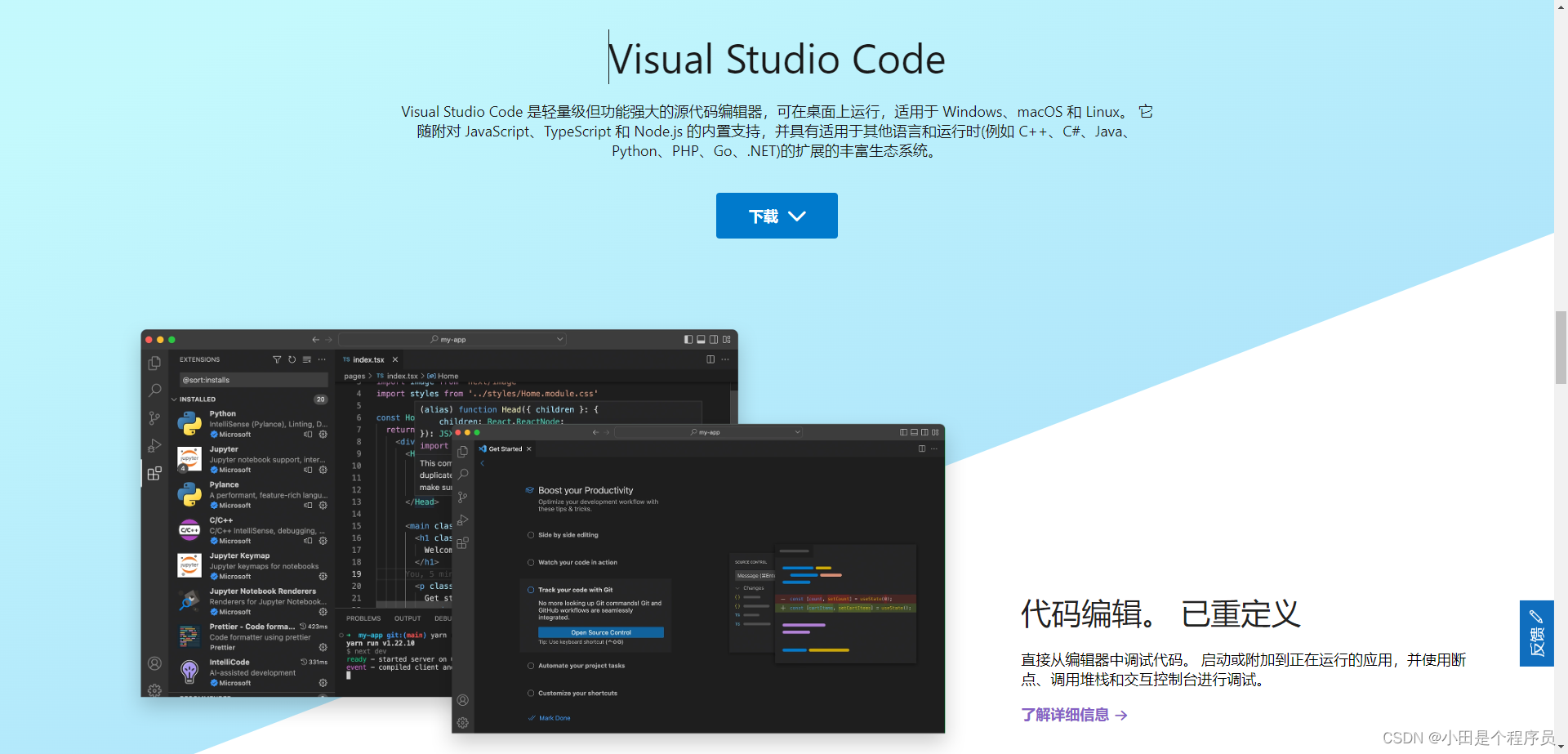This screenshot has height=754, width=1568.
Task: Open Manage gear in front Get Started window
Action: point(463,723)
